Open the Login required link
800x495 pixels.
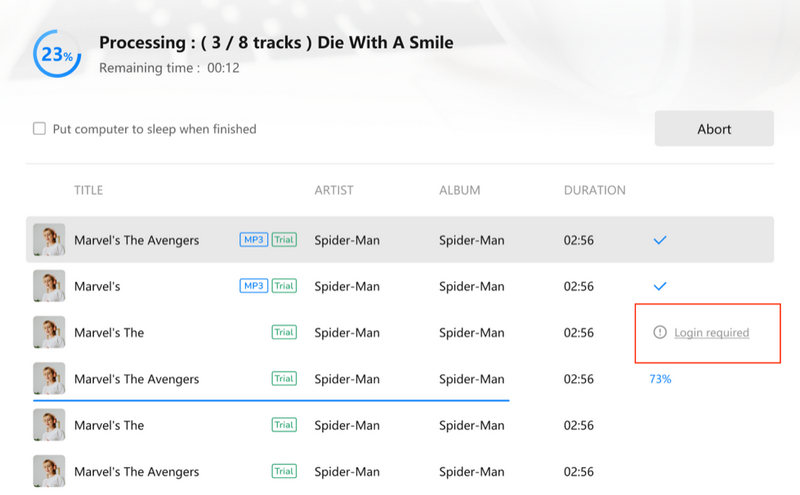[x=711, y=333]
